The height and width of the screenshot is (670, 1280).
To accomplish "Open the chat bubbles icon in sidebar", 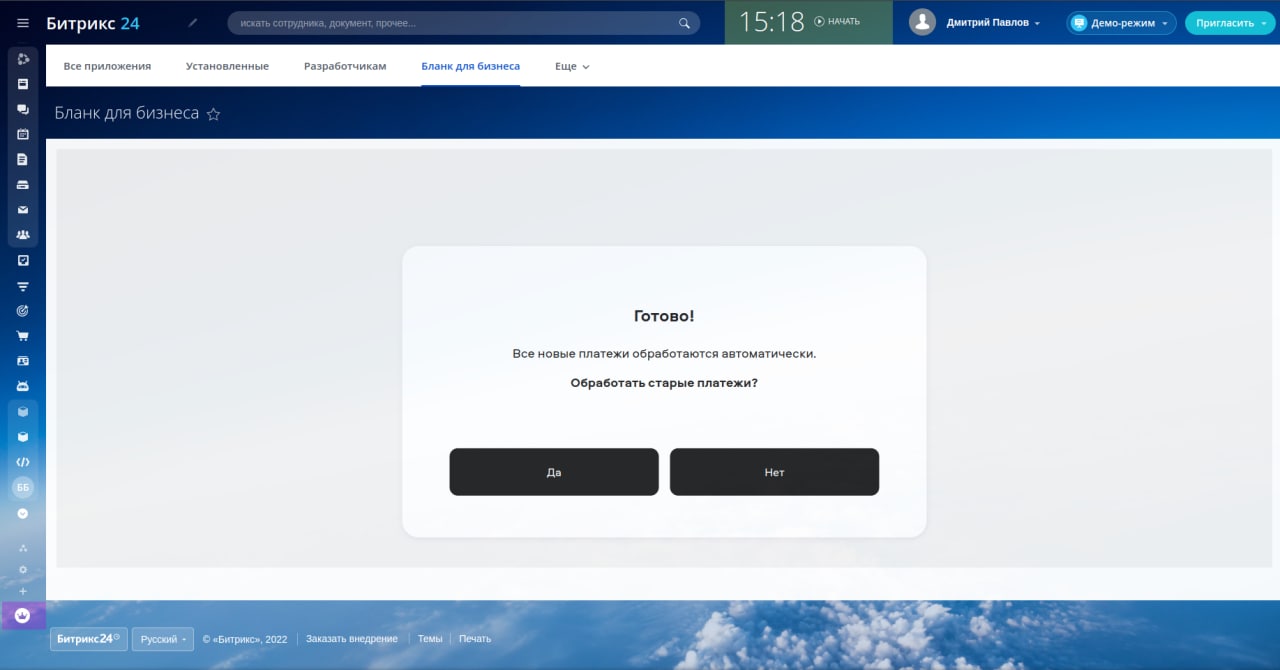I will point(23,109).
